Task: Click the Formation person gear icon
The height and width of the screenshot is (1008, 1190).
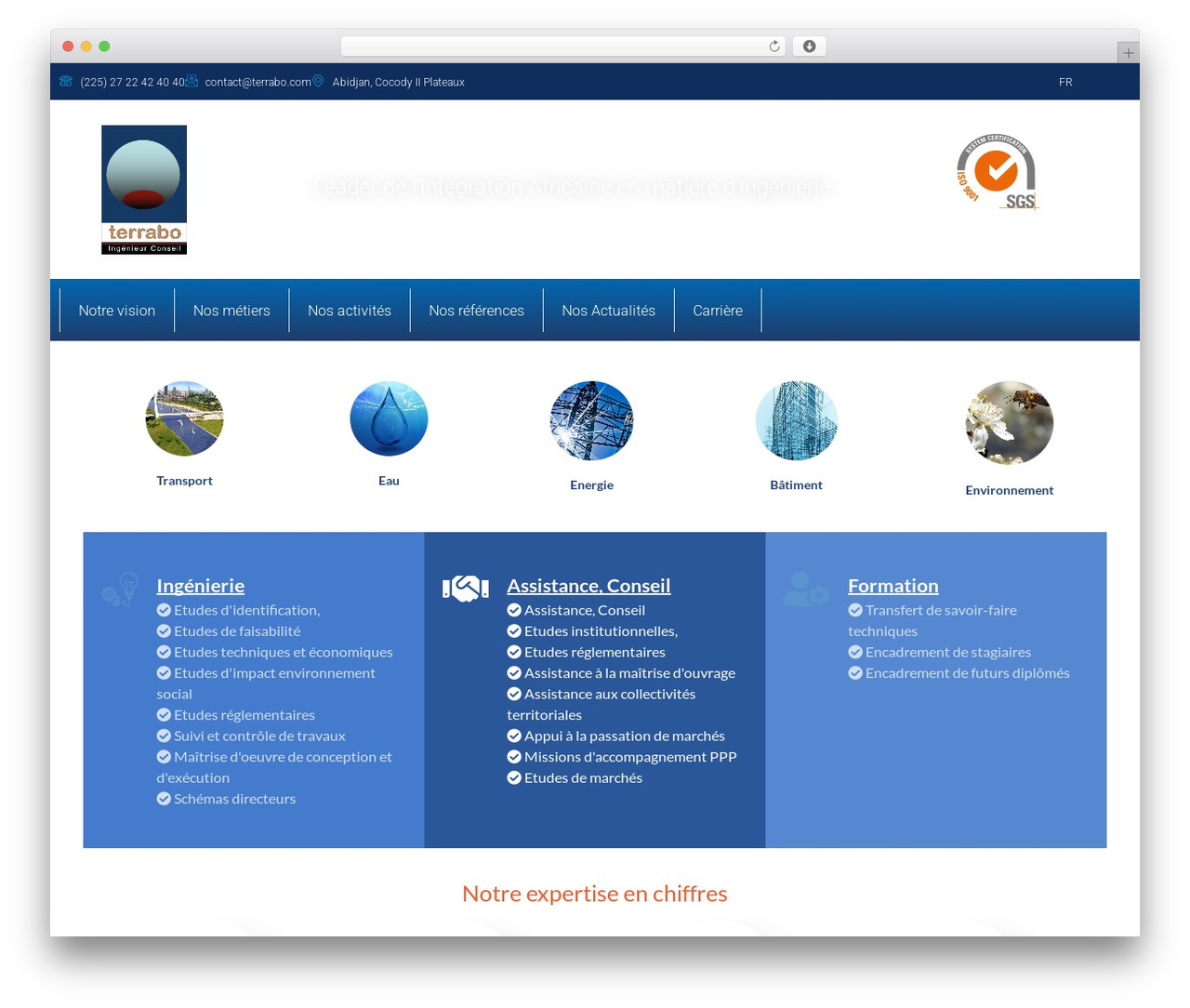Action: (806, 590)
